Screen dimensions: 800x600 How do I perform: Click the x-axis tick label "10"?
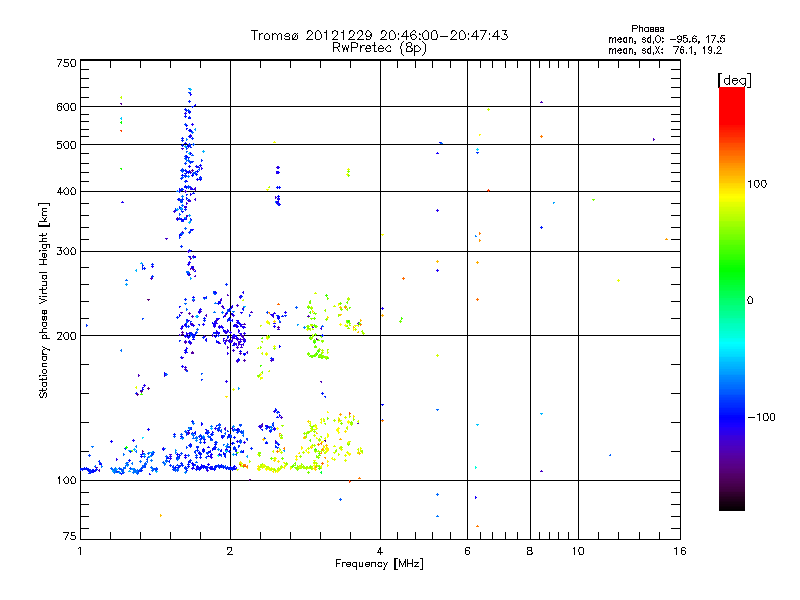click(578, 551)
